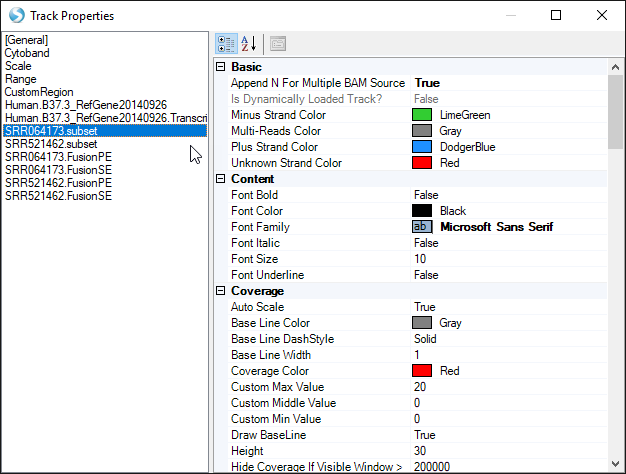This screenshot has height=474, width=626.
Task: Switch to Categorized view in property grid
Action: [226, 44]
